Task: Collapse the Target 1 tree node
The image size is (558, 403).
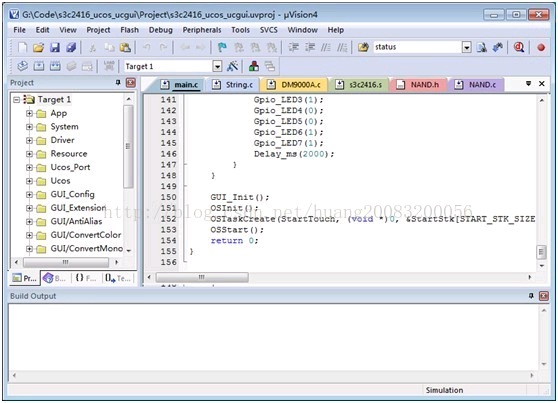Action: pyautogui.click(x=16, y=100)
